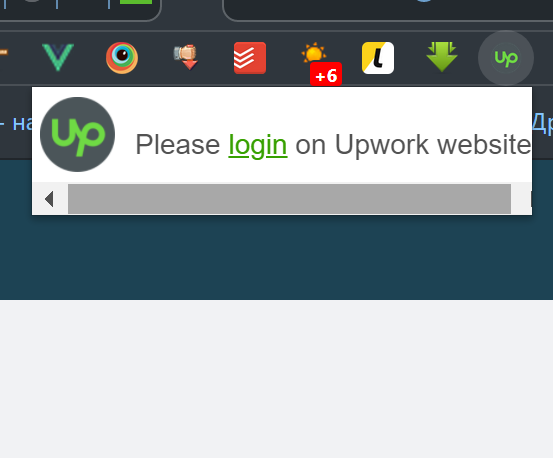
Task: Open the yellow-white L extension icon
Action: coord(378,58)
